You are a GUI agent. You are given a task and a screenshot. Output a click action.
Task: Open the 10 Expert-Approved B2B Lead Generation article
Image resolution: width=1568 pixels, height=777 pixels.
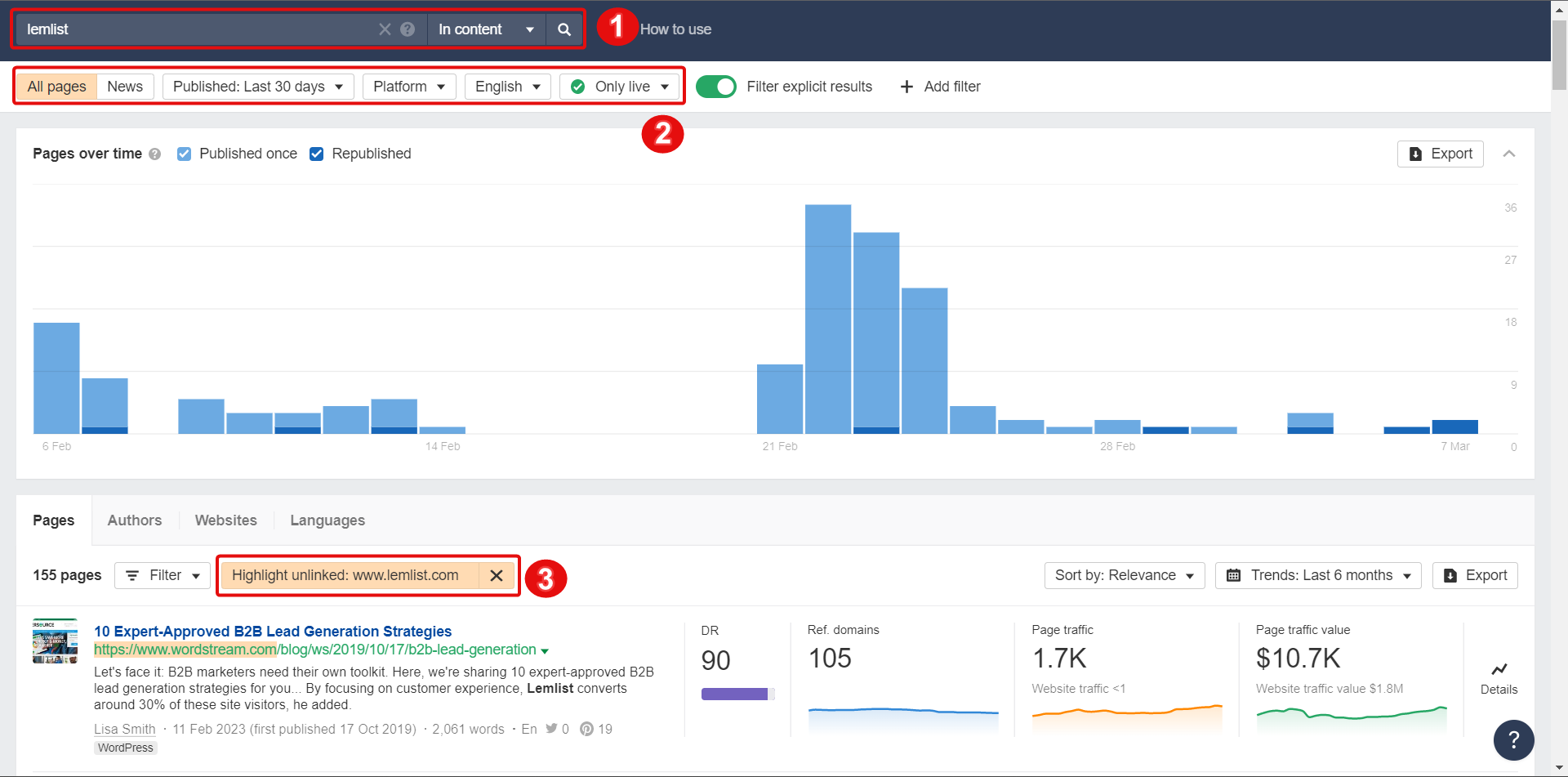click(273, 632)
